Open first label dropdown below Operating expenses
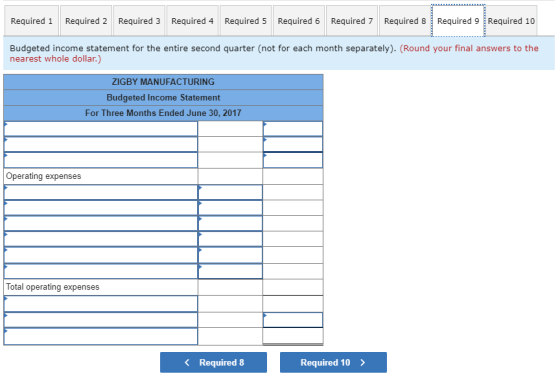Viewport: 560px width, 387px height. pyautogui.click(x=101, y=192)
